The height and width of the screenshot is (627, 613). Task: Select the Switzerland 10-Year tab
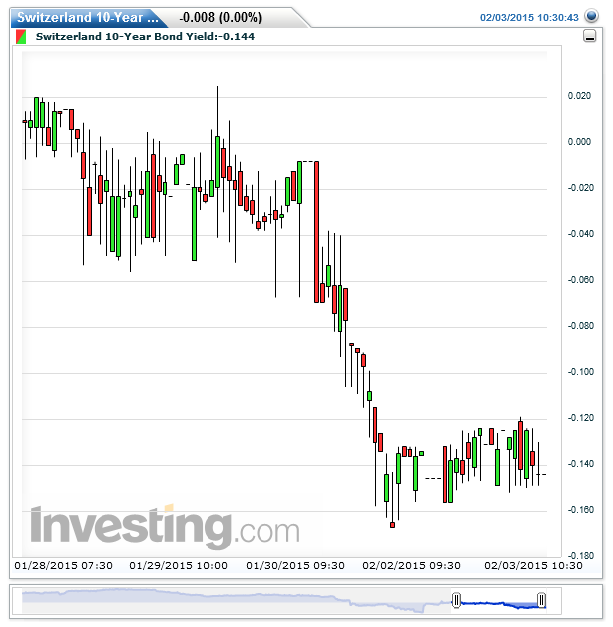click(x=88, y=18)
